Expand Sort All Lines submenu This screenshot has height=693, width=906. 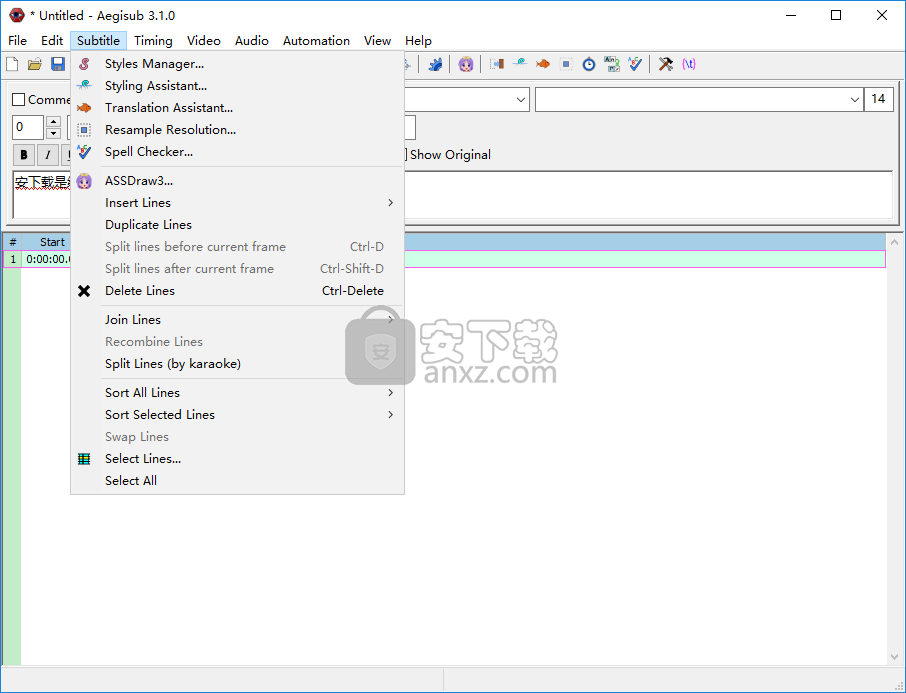(237, 393)
